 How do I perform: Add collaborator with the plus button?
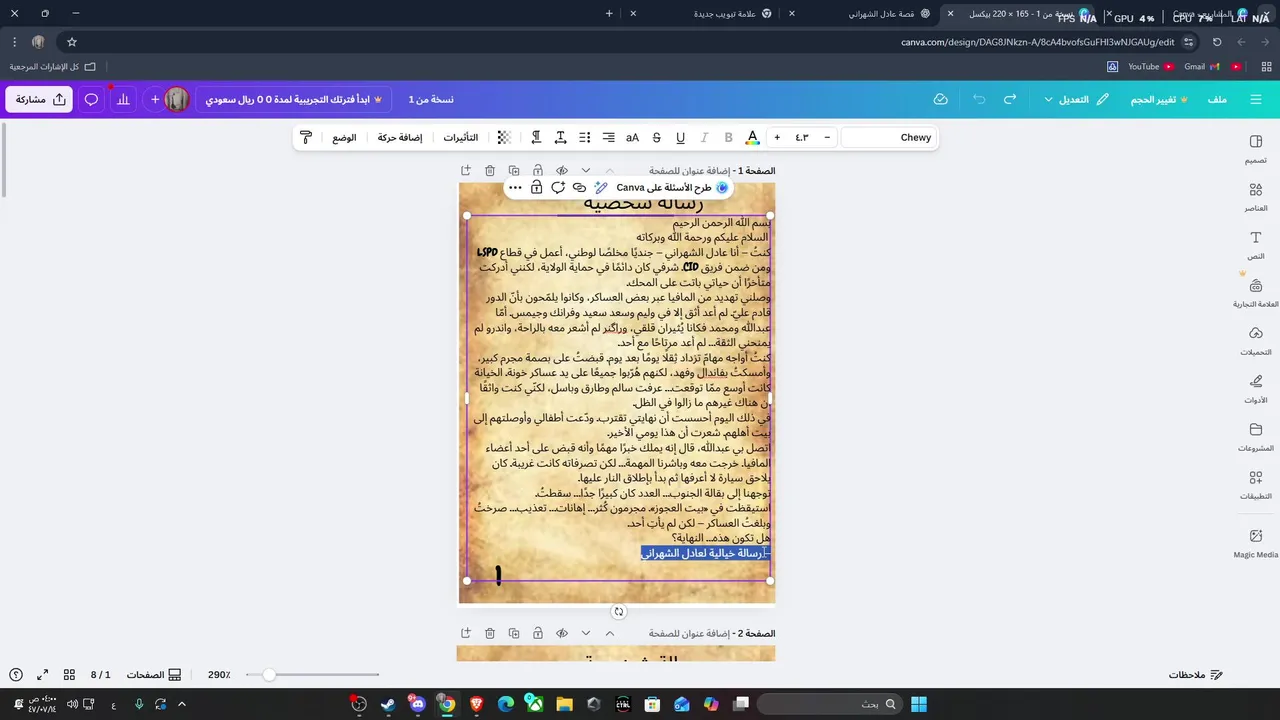(x=155, y=99)
